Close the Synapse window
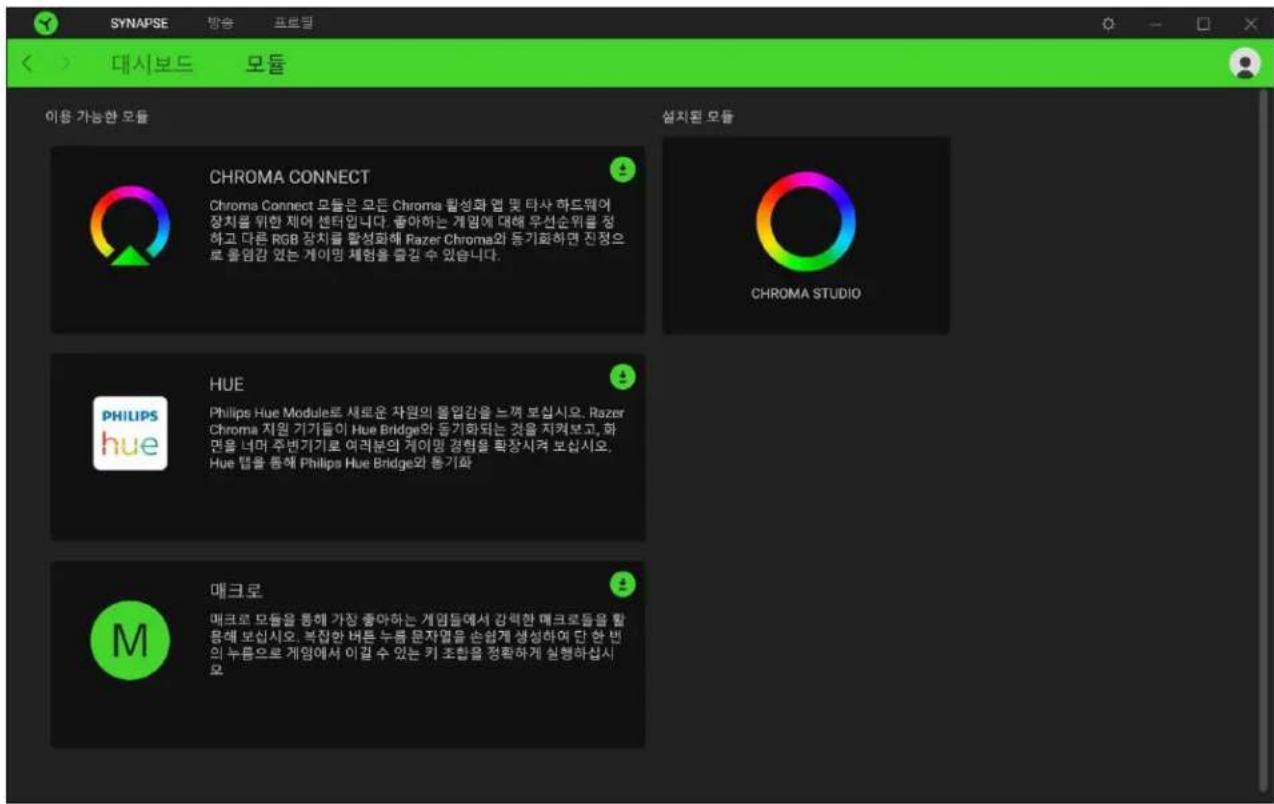1274x804 pixels. (1250, 23)
